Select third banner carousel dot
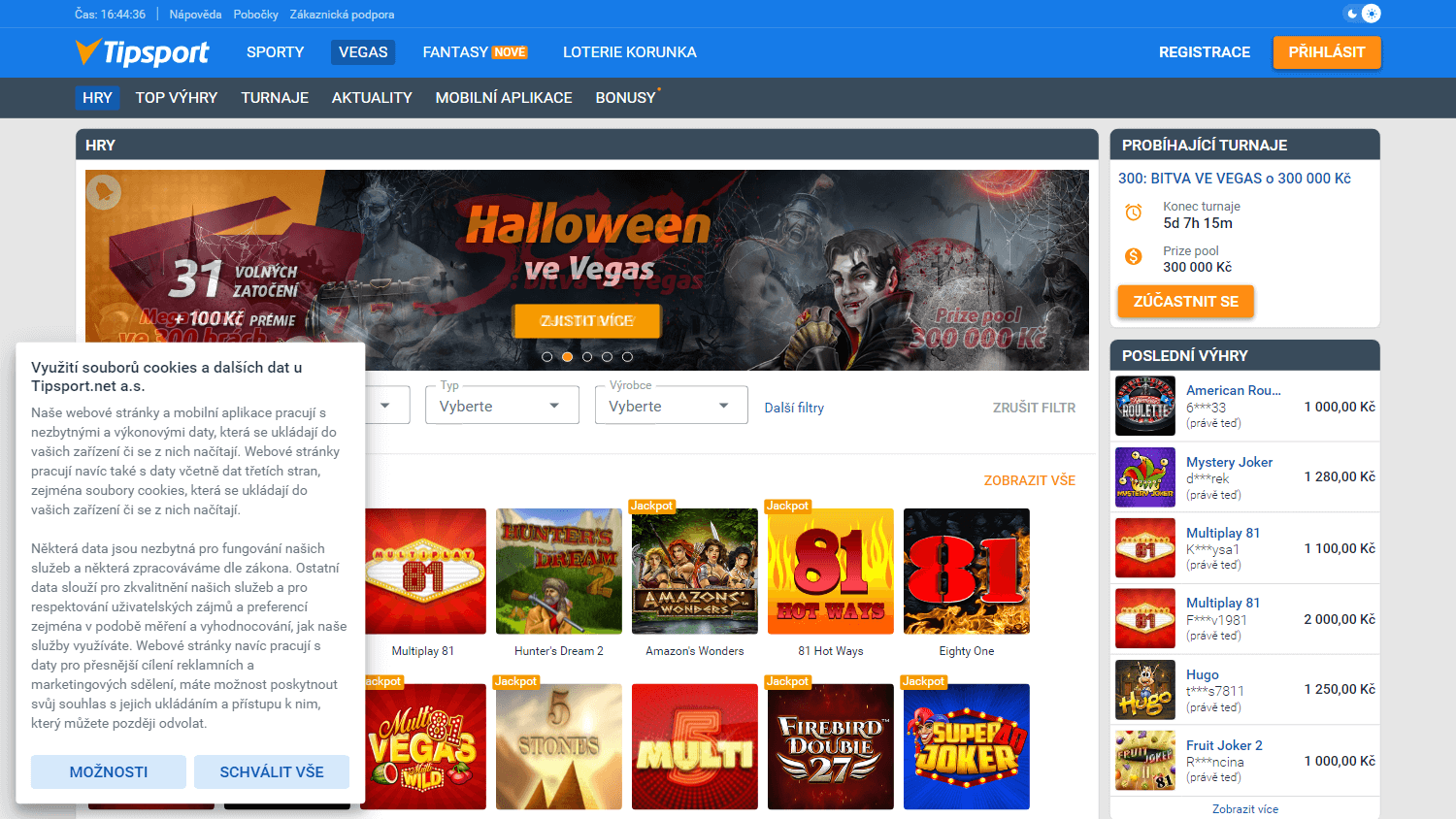The height and width of the screenshot is (819, 1456). click(587, 357)
